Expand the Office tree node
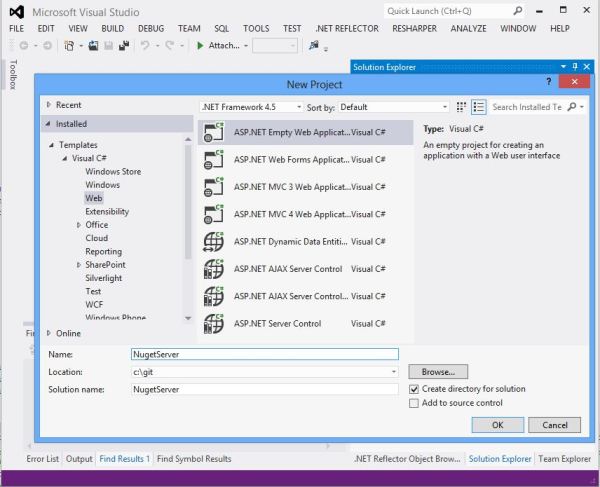Image resolution: width=600 pixels, height=487 pixels. point(78,225)
